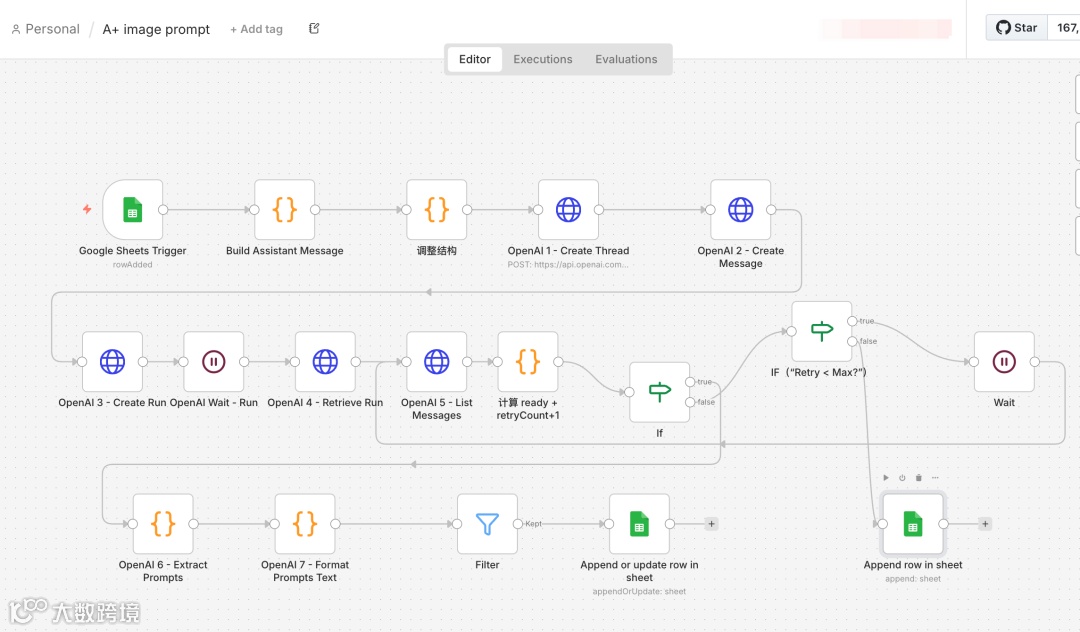Add node after Append row in sheet
This screenshot has height=632, width=1080.
click(x=985, y=524)
